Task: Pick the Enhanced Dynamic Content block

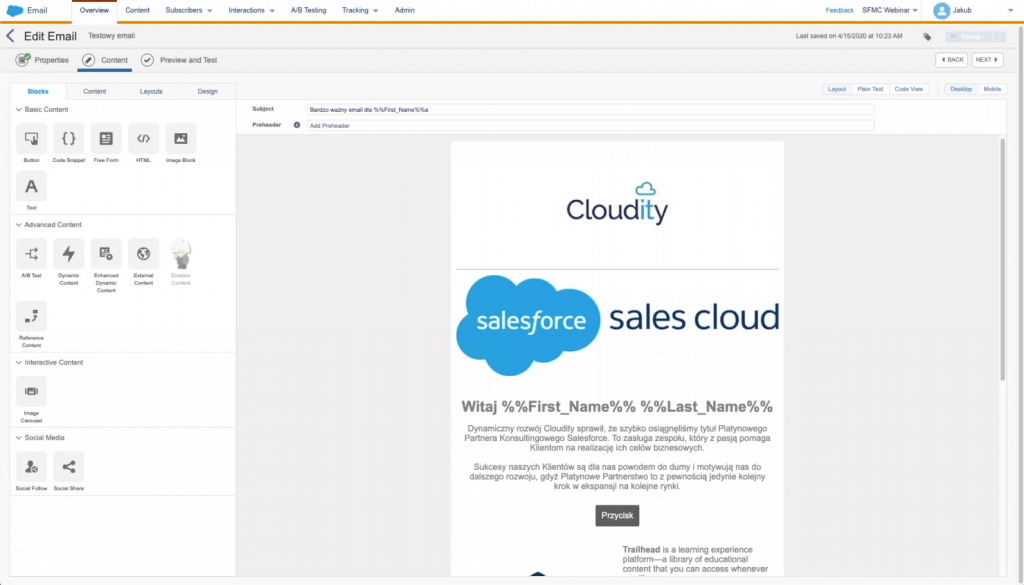Action: point(106,254)
